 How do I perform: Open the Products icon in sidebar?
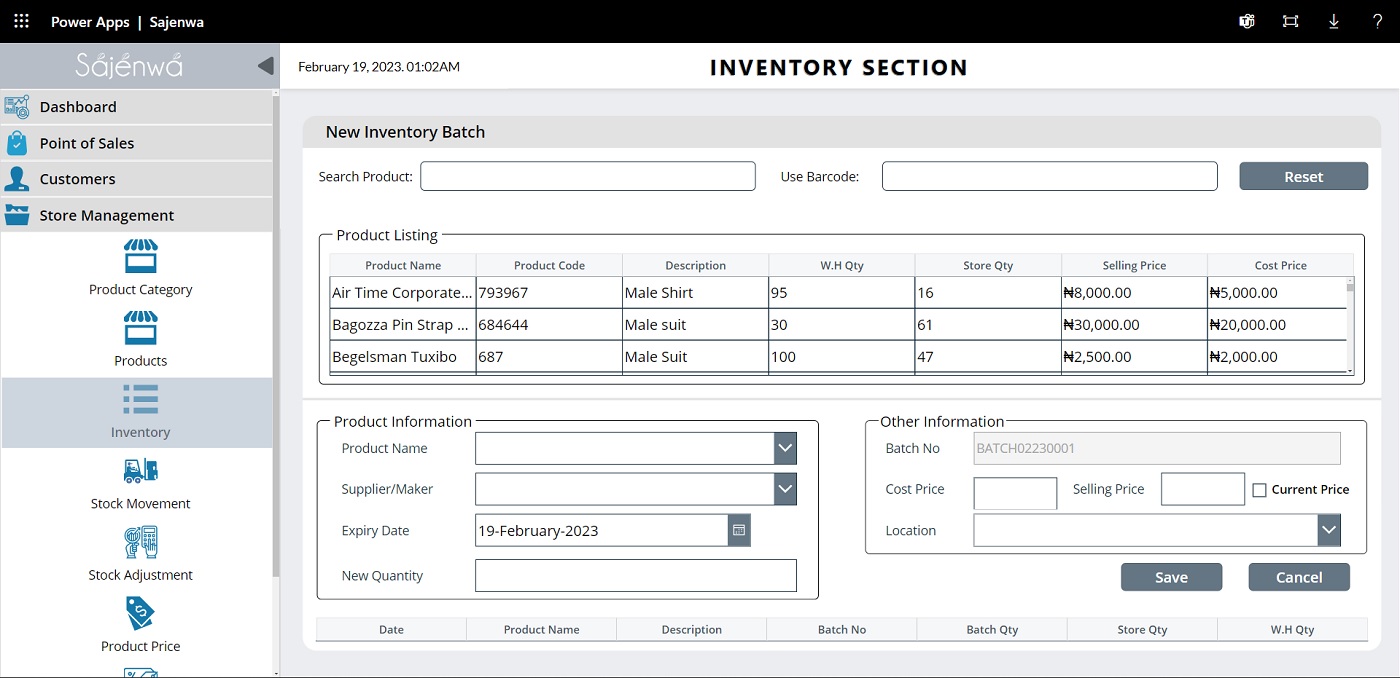pos(140,328)
